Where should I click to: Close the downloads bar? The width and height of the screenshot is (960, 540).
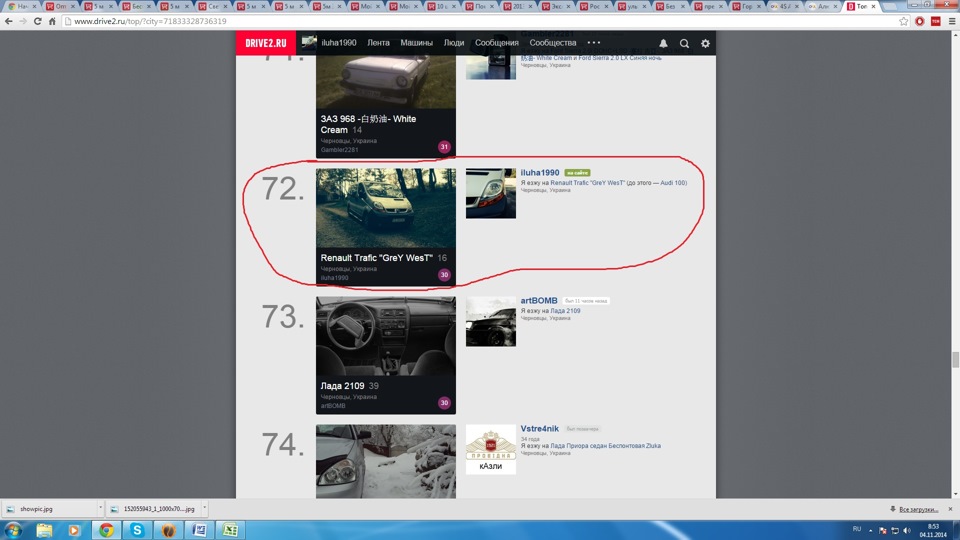(950, 509)
